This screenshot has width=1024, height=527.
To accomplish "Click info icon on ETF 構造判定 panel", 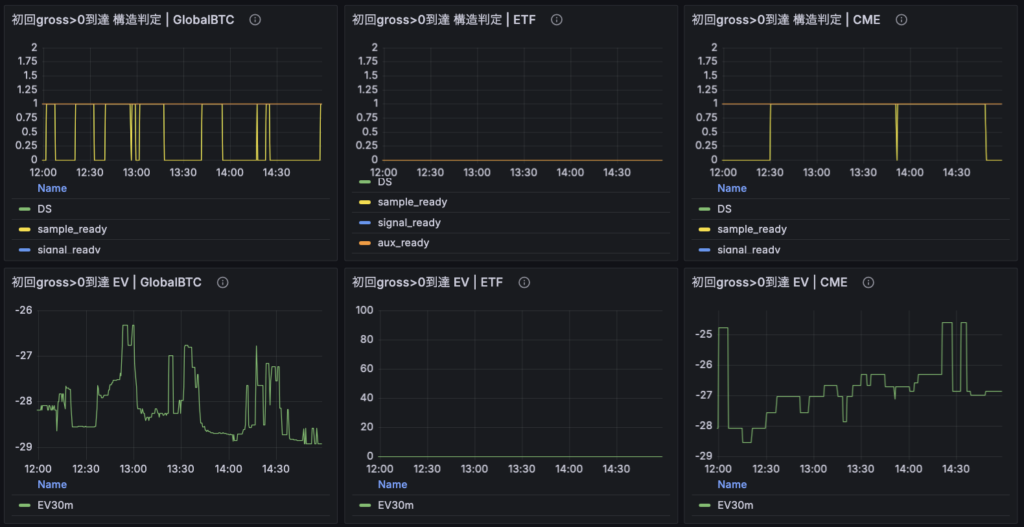I will pyautogui.click(x=556, y=20).
